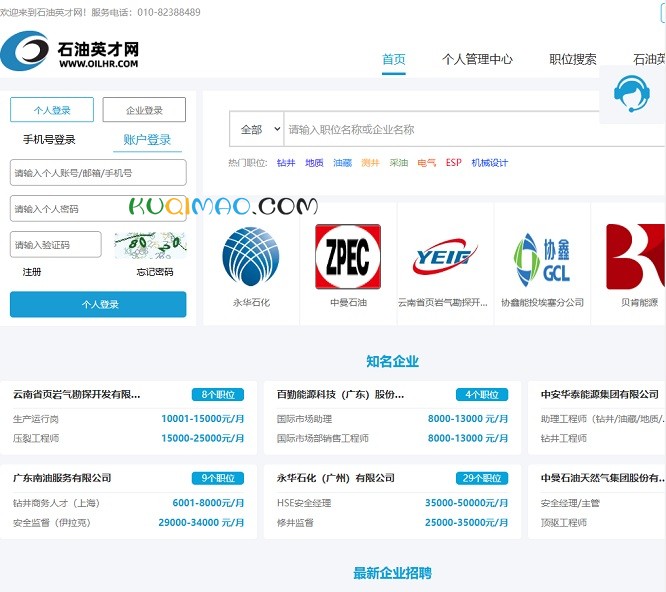666x592 pixels.
Task: Click the 29个职位 badge
Action: (x=482, y=478)
